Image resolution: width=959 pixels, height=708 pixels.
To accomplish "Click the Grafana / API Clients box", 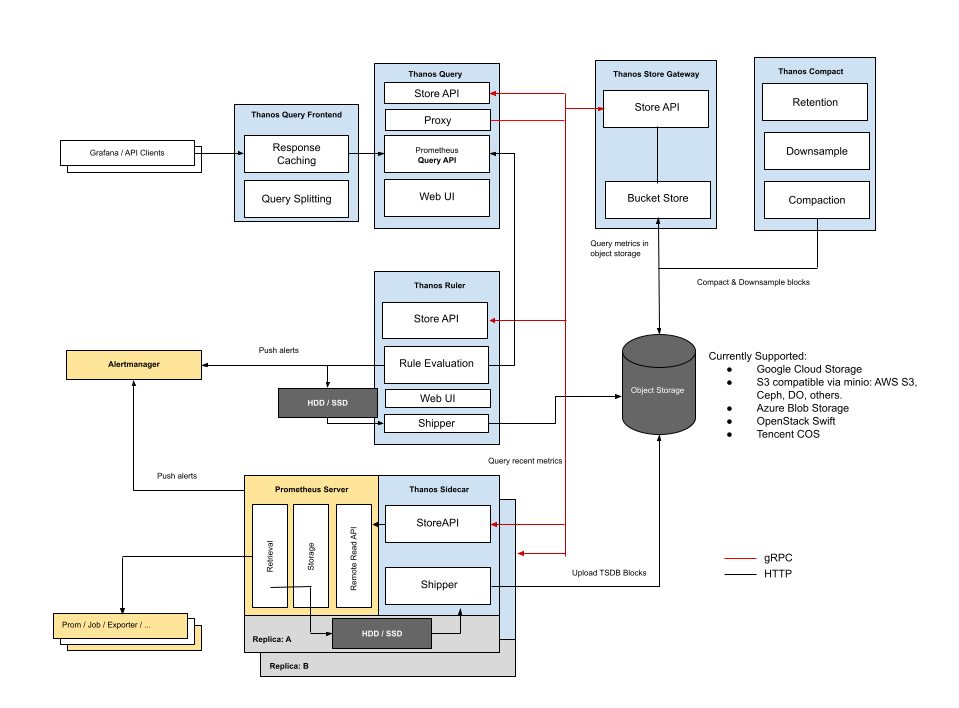I will 127,153.
